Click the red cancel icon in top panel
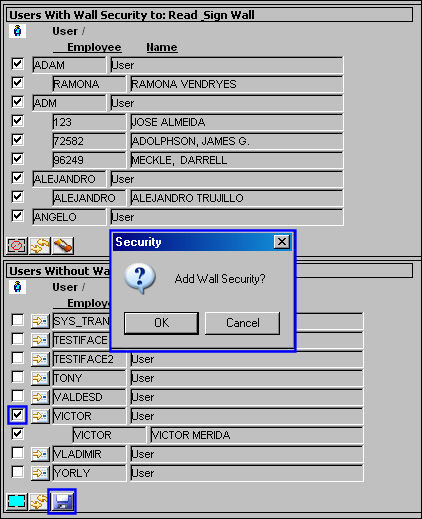The width and height of the screenshot is (422, 519). (x=17, y=246)
